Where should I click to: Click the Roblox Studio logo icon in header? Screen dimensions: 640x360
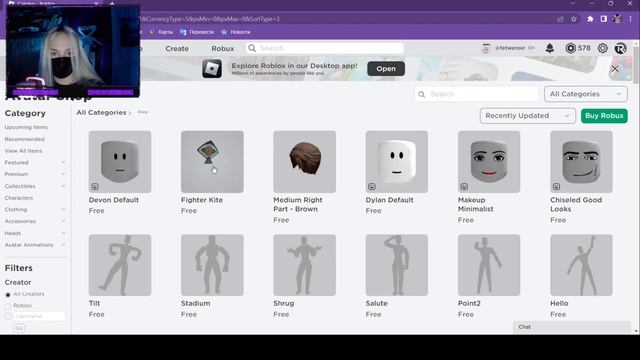620,48
